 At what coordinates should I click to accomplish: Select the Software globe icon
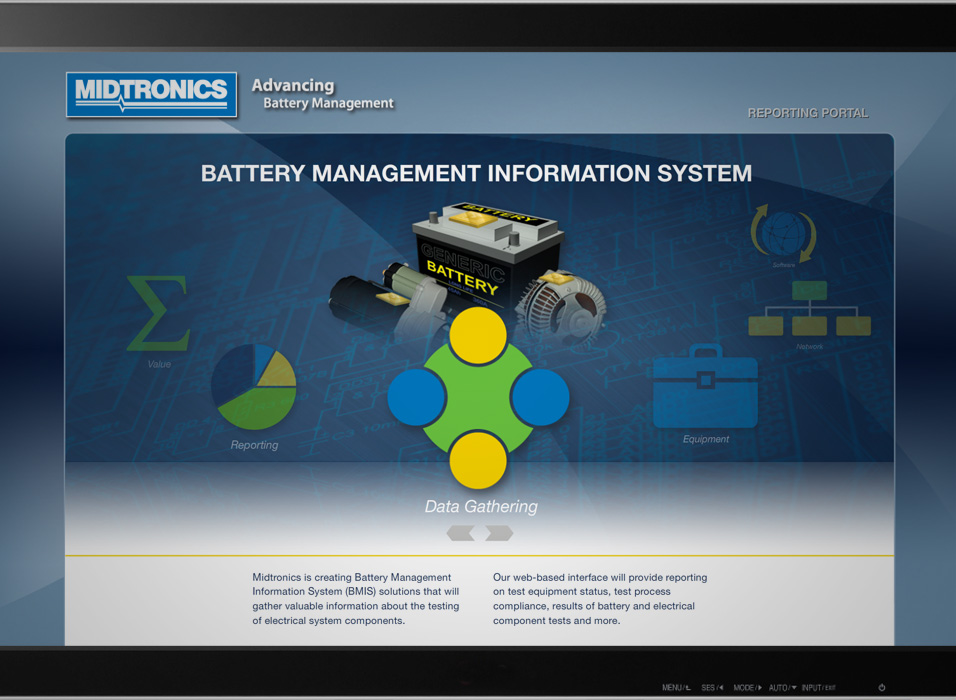click(783, 234)
